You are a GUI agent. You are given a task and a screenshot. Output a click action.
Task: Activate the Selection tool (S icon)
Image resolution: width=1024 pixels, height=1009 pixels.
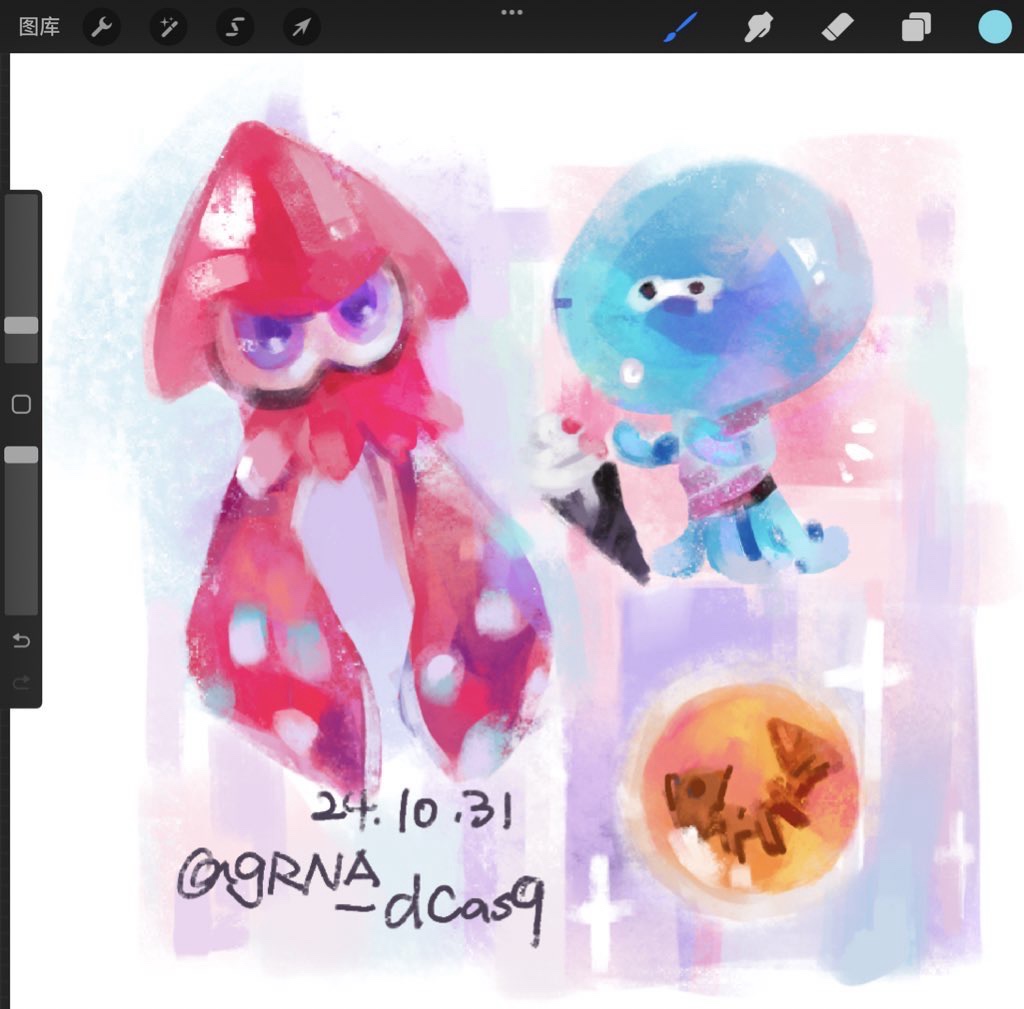click(x=235, y=27)
